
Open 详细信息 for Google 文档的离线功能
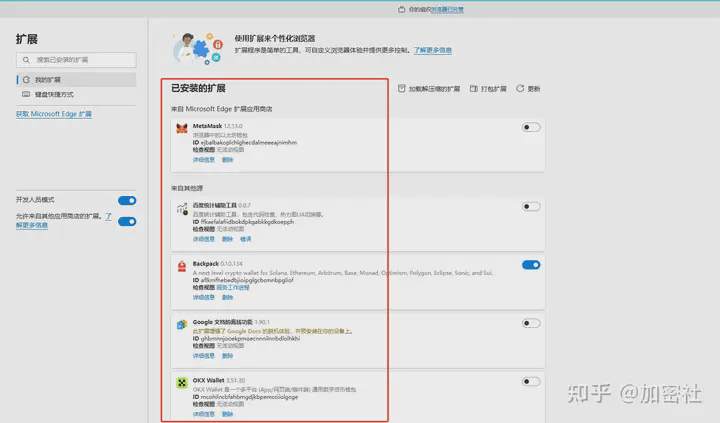tap(203, 356)
